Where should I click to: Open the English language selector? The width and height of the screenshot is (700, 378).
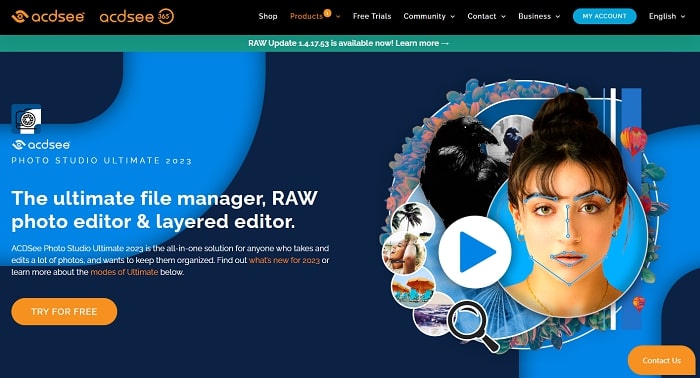667,16
